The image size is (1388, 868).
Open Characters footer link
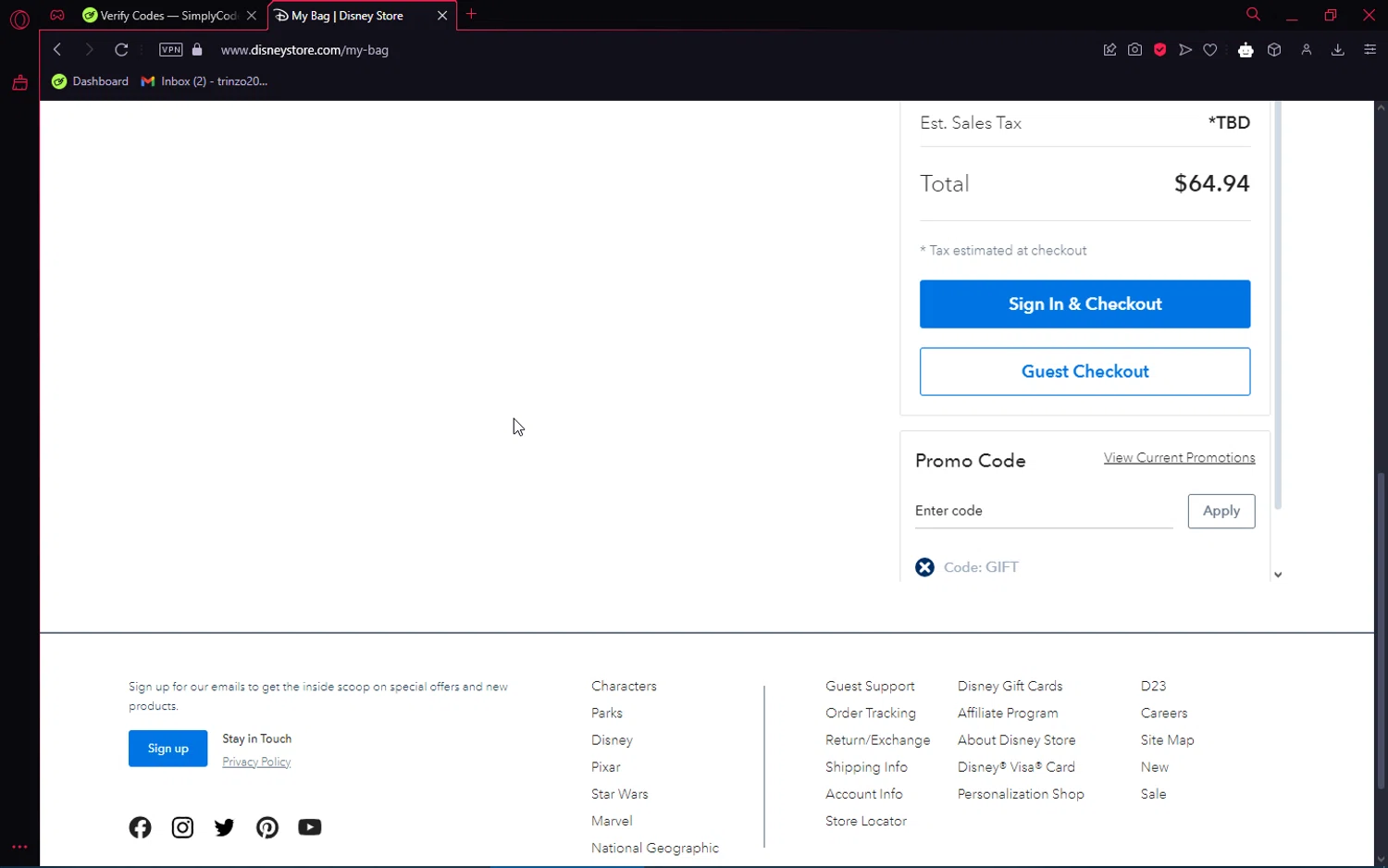(x=624, y=686)
